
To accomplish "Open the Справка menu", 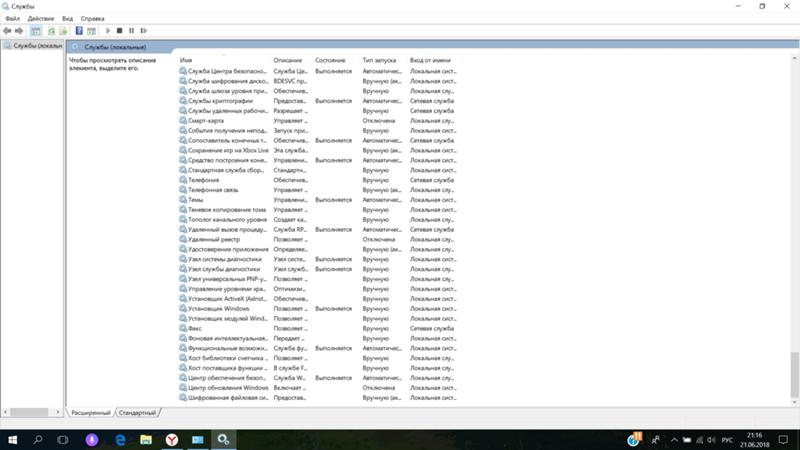I will coord(92,18).
